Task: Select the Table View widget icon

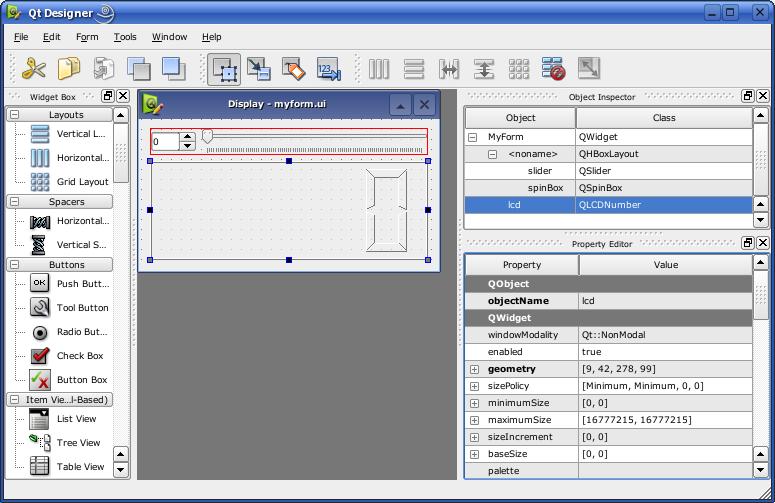Action: [x=40, y=466]
